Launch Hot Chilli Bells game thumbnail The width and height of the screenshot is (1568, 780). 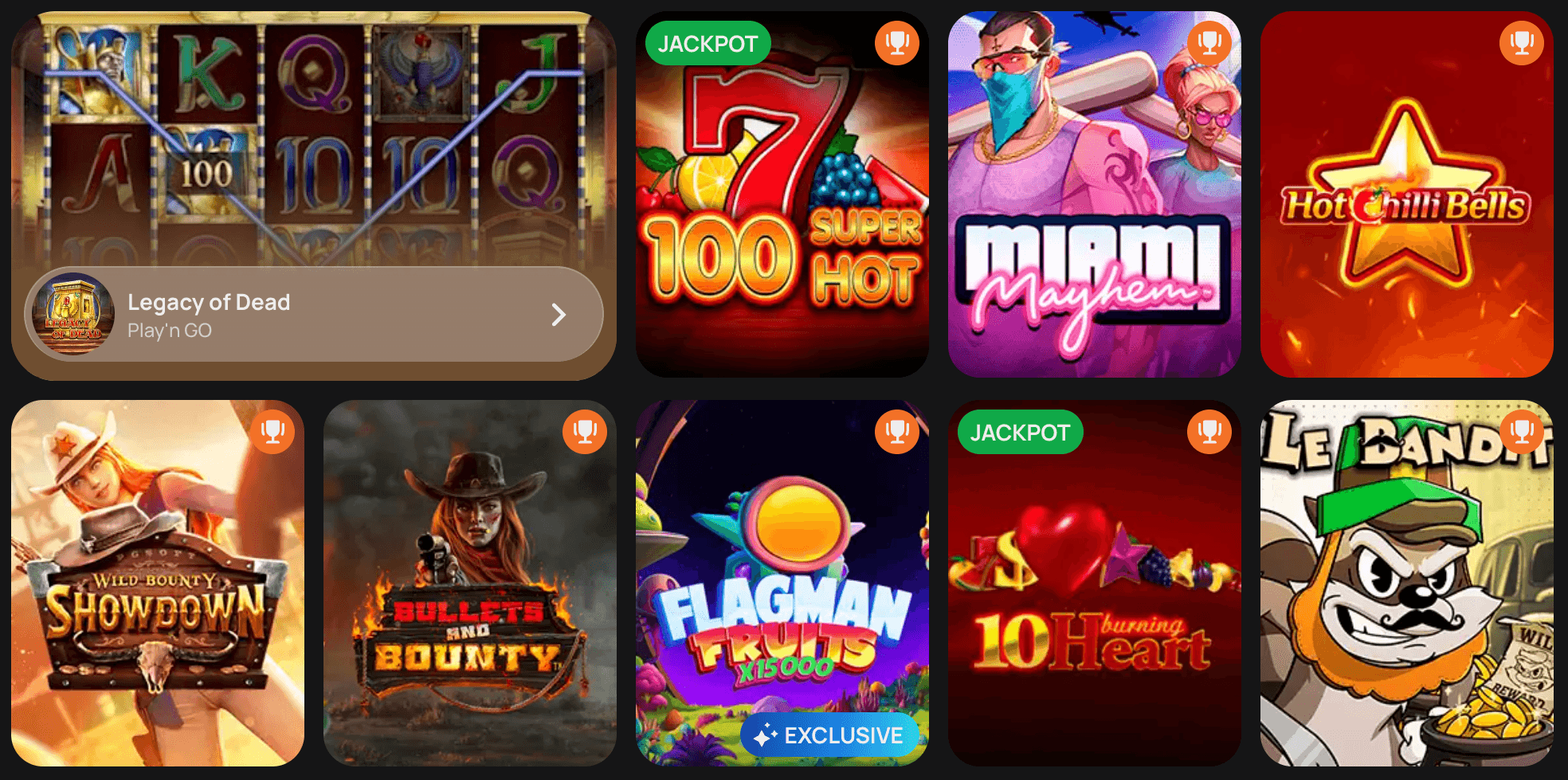(x=1407, y=194)
